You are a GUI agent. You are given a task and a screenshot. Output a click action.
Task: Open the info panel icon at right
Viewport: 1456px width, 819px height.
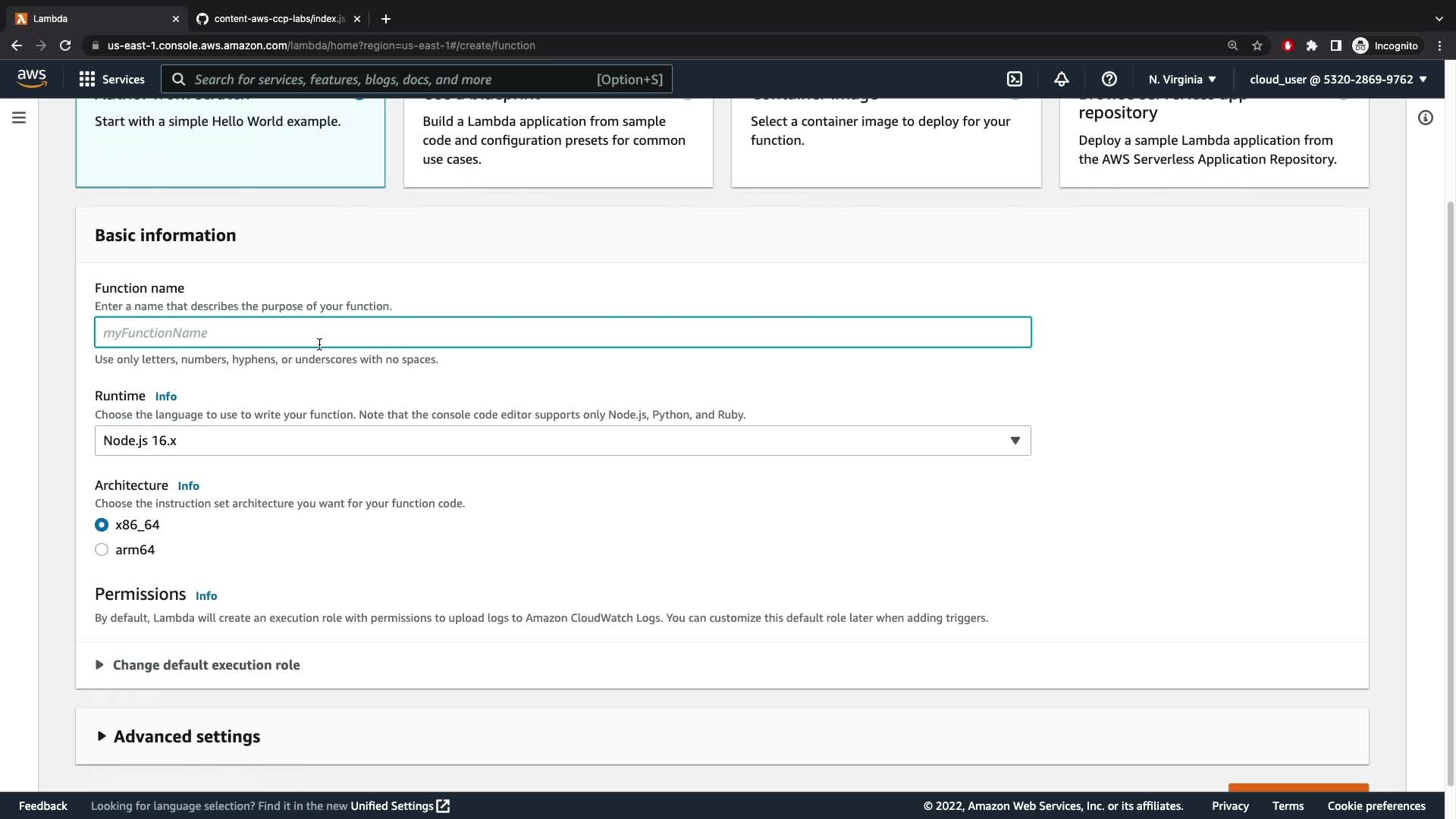[1426, 118]
